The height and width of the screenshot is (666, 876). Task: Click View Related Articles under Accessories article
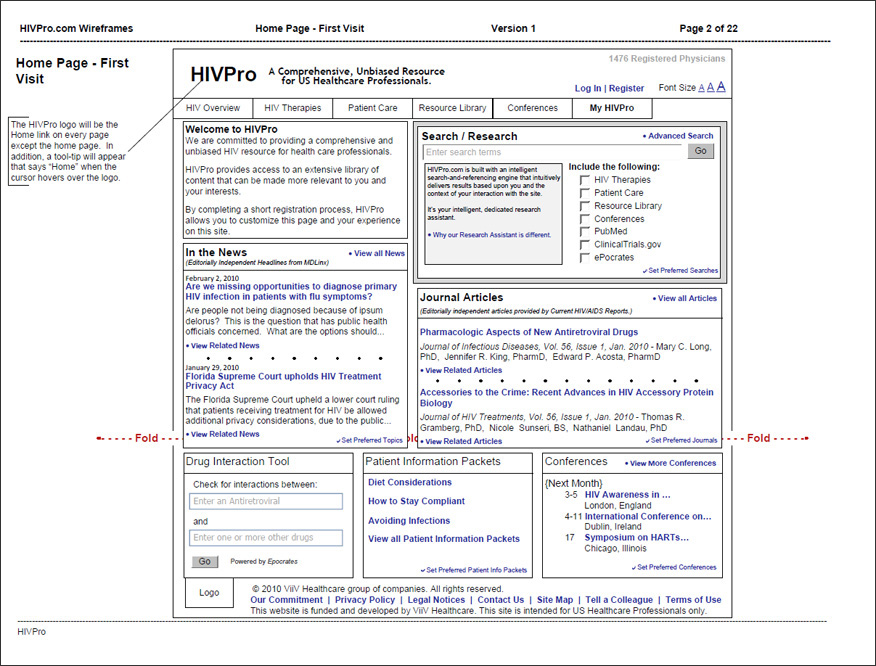tap(464, 441)
